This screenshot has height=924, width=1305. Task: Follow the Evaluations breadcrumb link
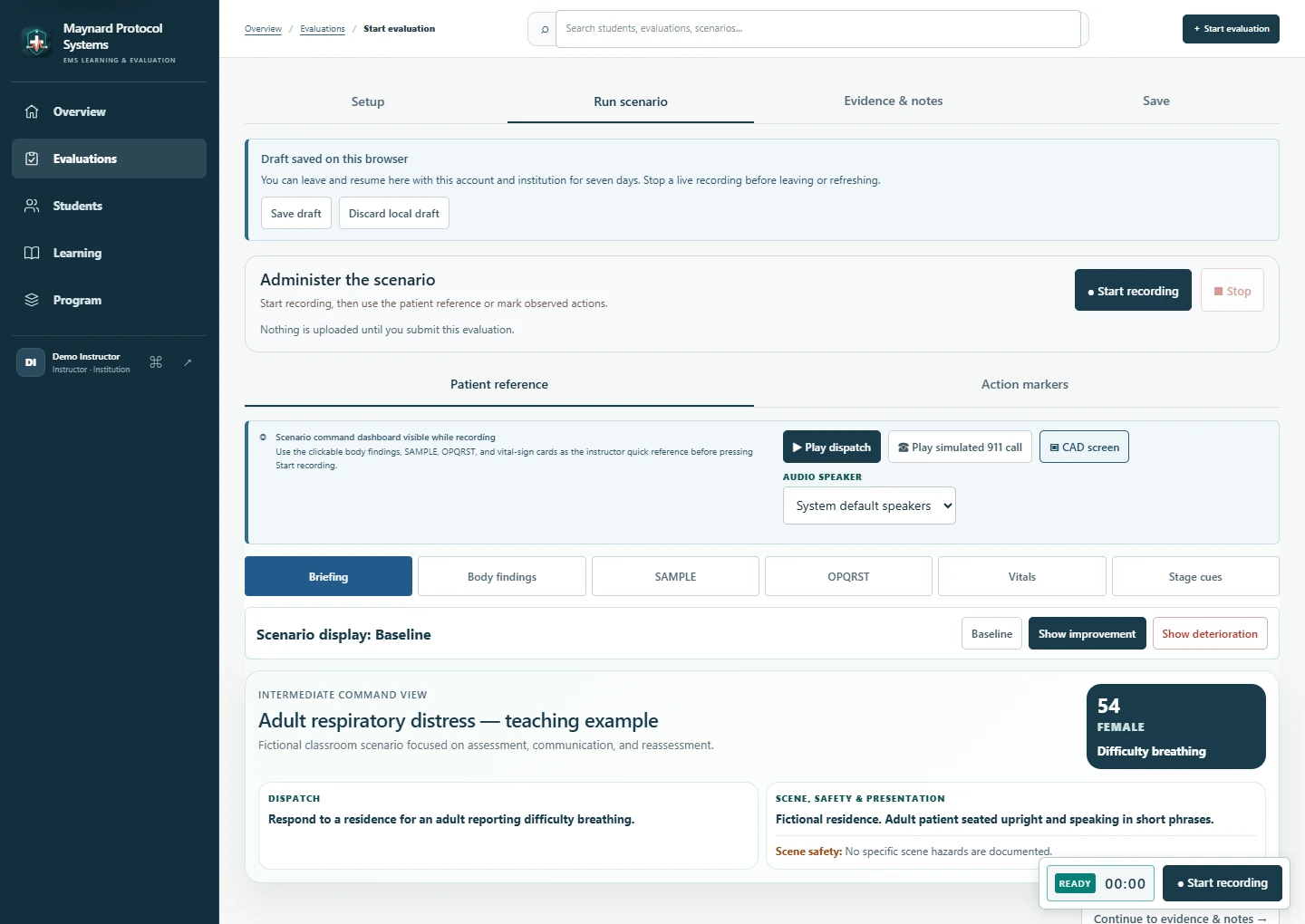(x=323, y=29)
